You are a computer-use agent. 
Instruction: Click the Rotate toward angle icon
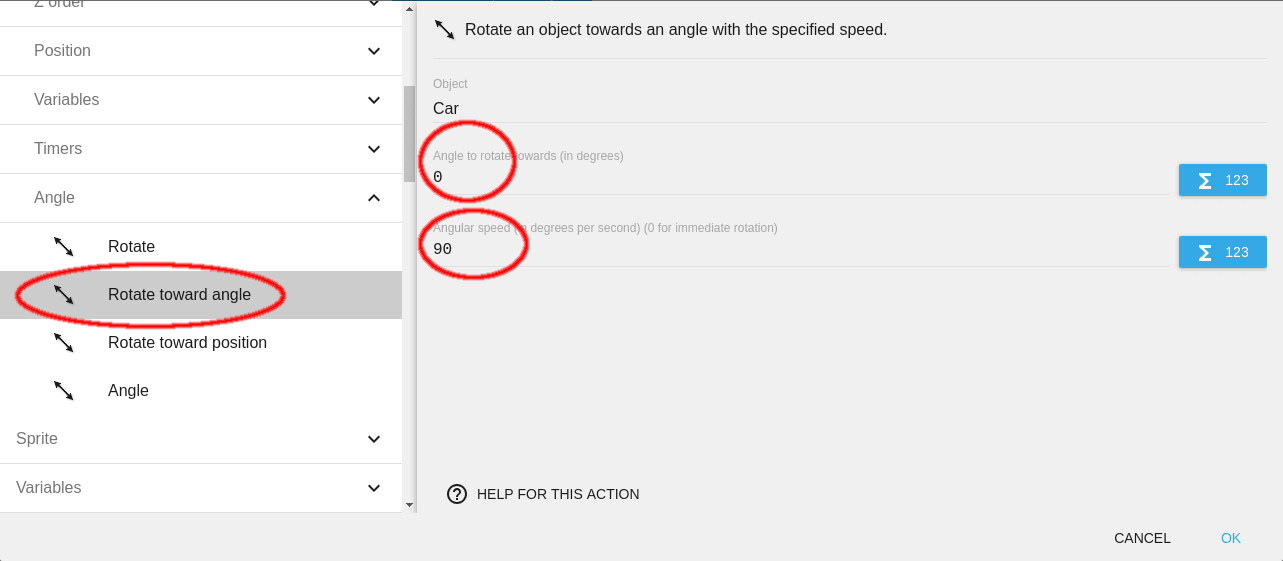click(64, 294)
